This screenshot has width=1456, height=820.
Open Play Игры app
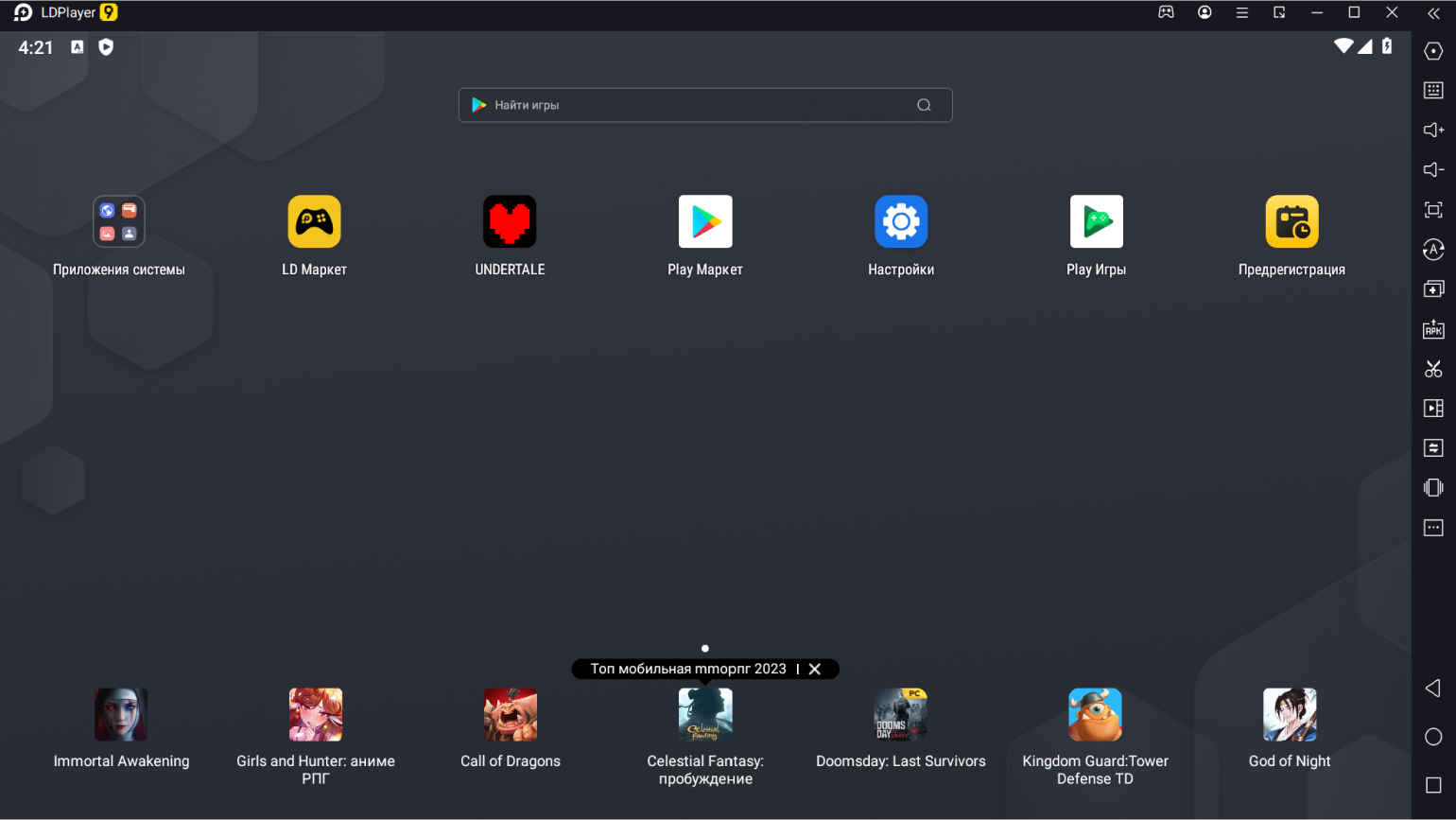[x=1096, y=222]
